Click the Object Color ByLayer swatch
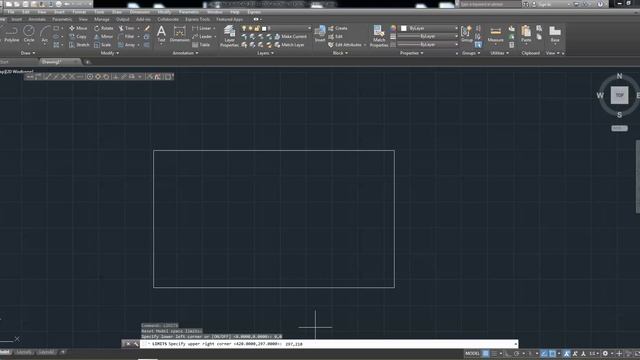 [404, 28]
